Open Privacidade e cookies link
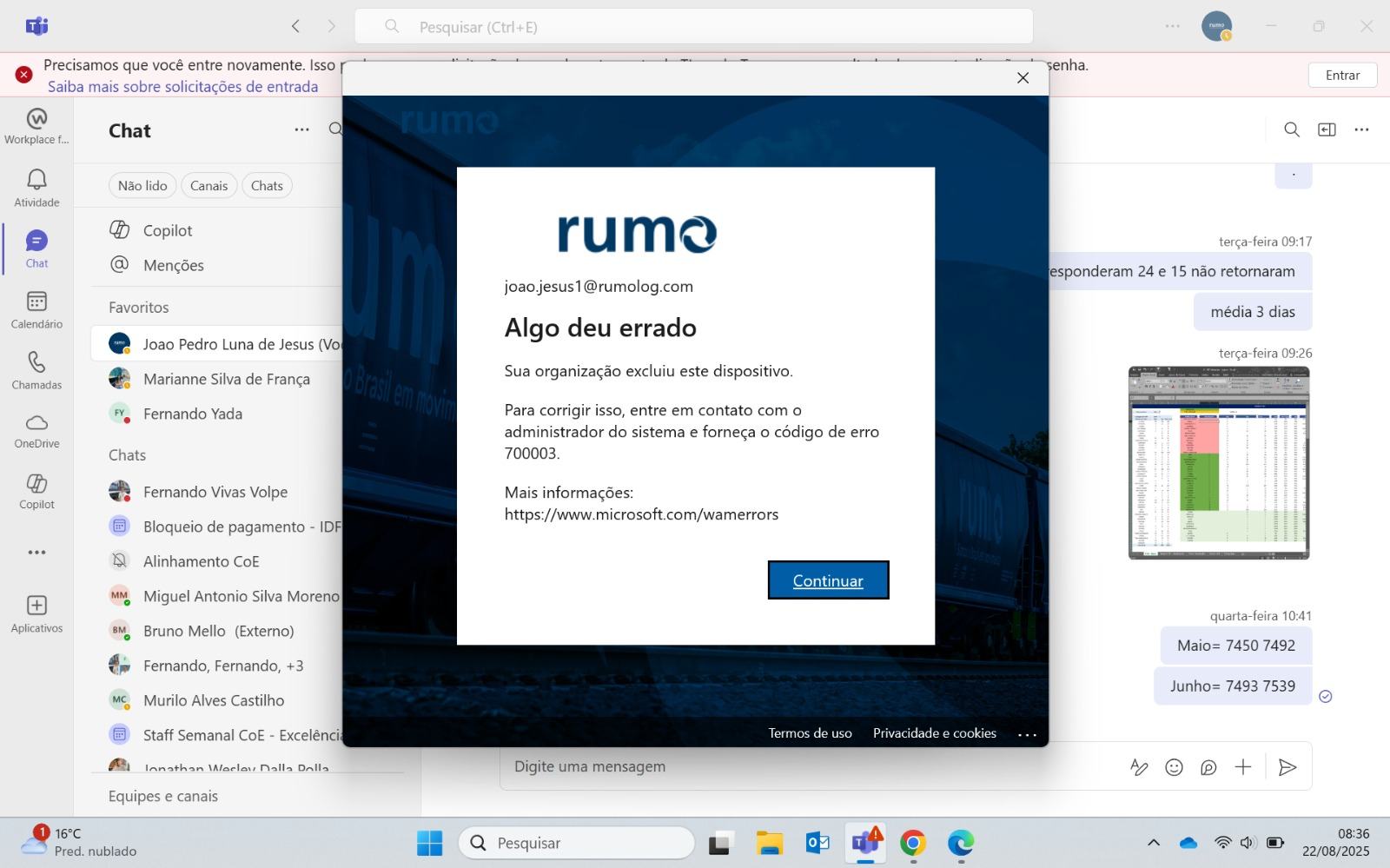The width and height of the screenshot is (1390, 868). click(935, 733)
